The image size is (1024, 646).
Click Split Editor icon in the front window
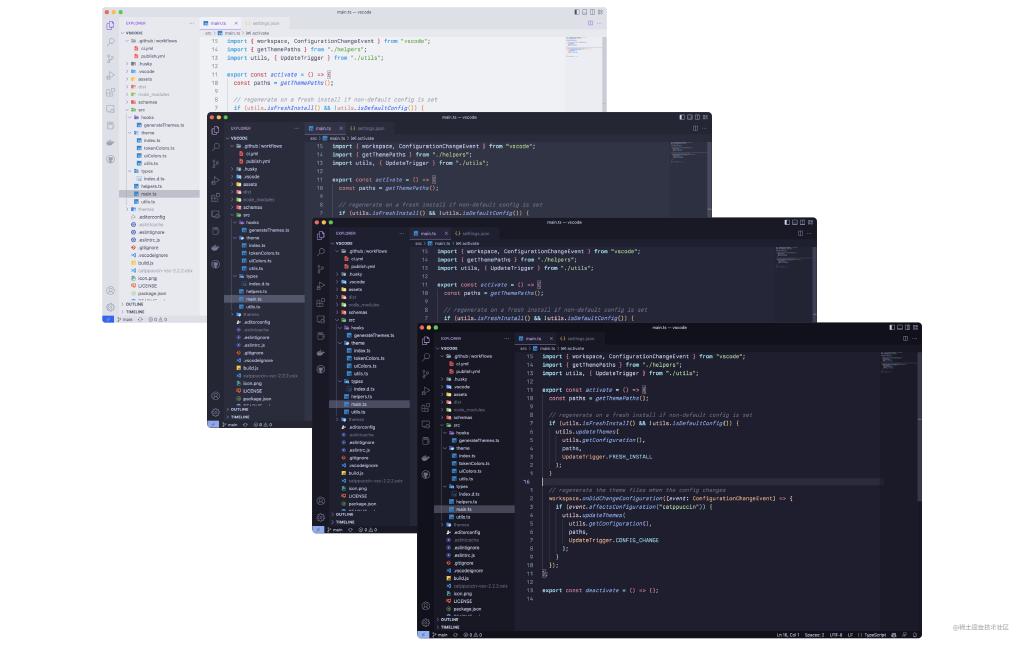coord(904,338)
